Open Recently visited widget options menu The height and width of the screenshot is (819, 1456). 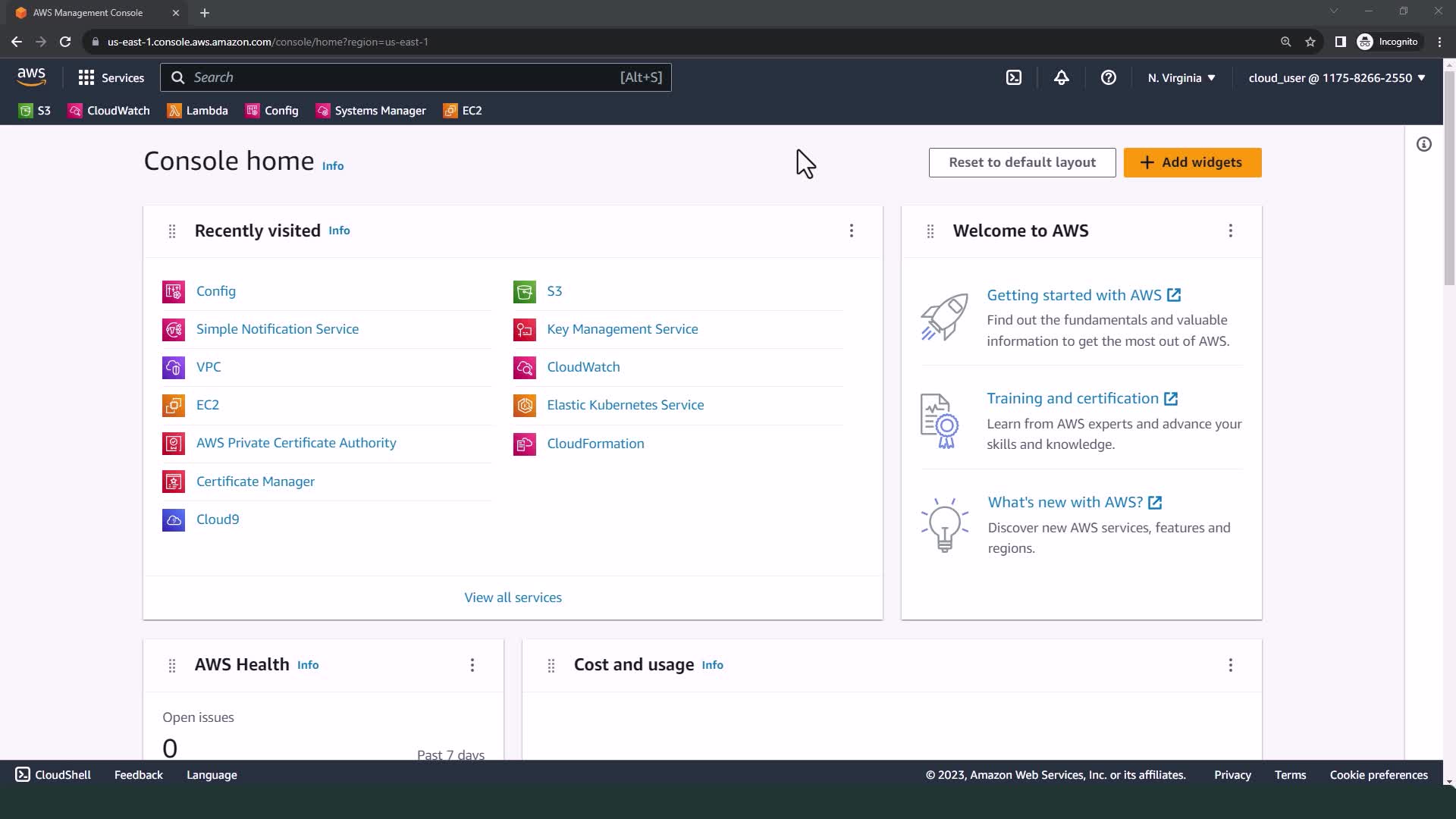coord(851,231)
